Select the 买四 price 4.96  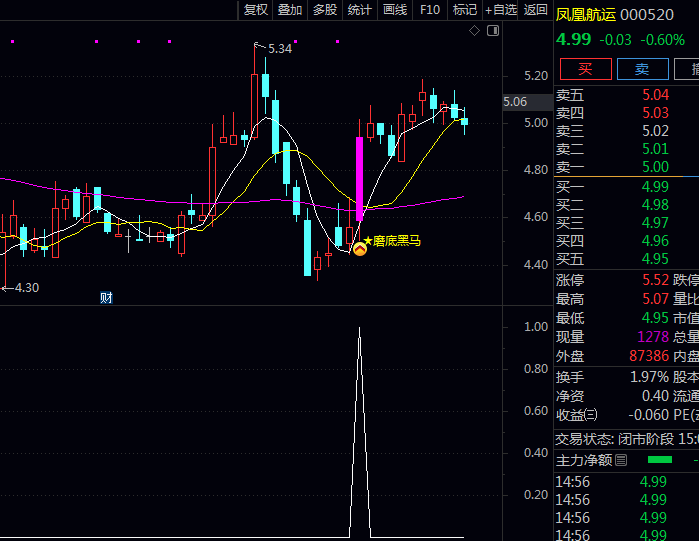655,241
